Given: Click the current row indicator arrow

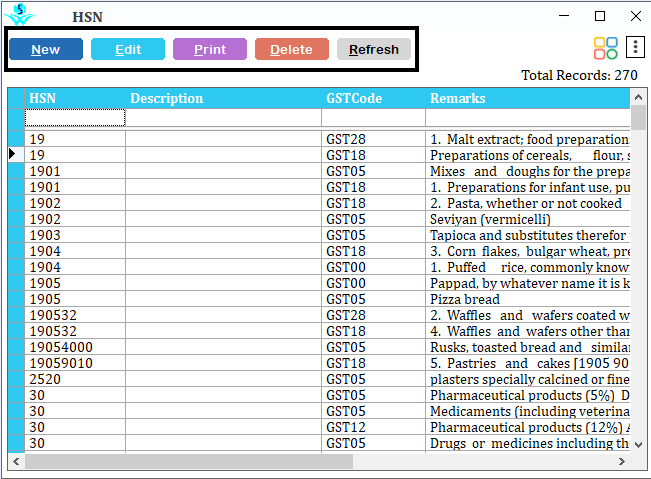Looking at the screenshot, I should [x=13, y=155].
